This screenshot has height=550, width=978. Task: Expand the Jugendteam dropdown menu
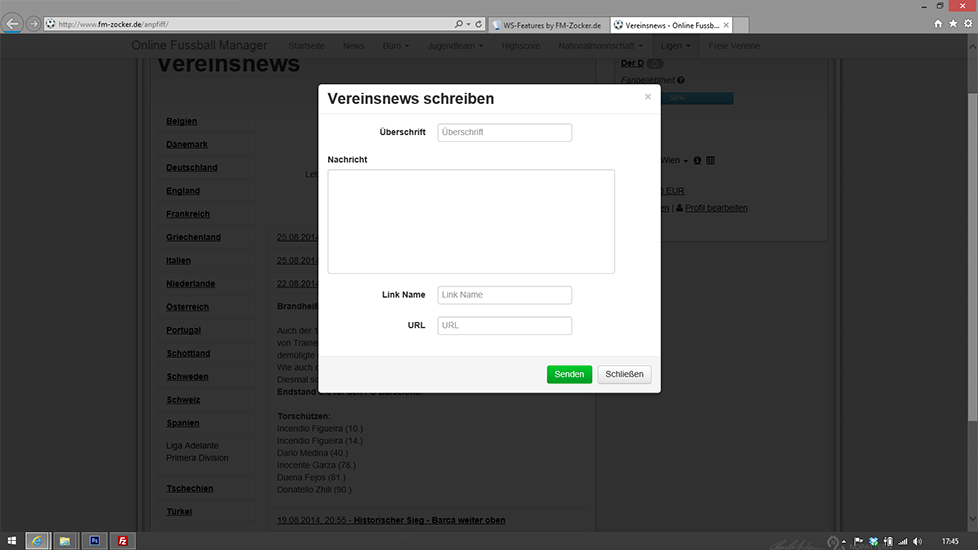pos(455,46)
